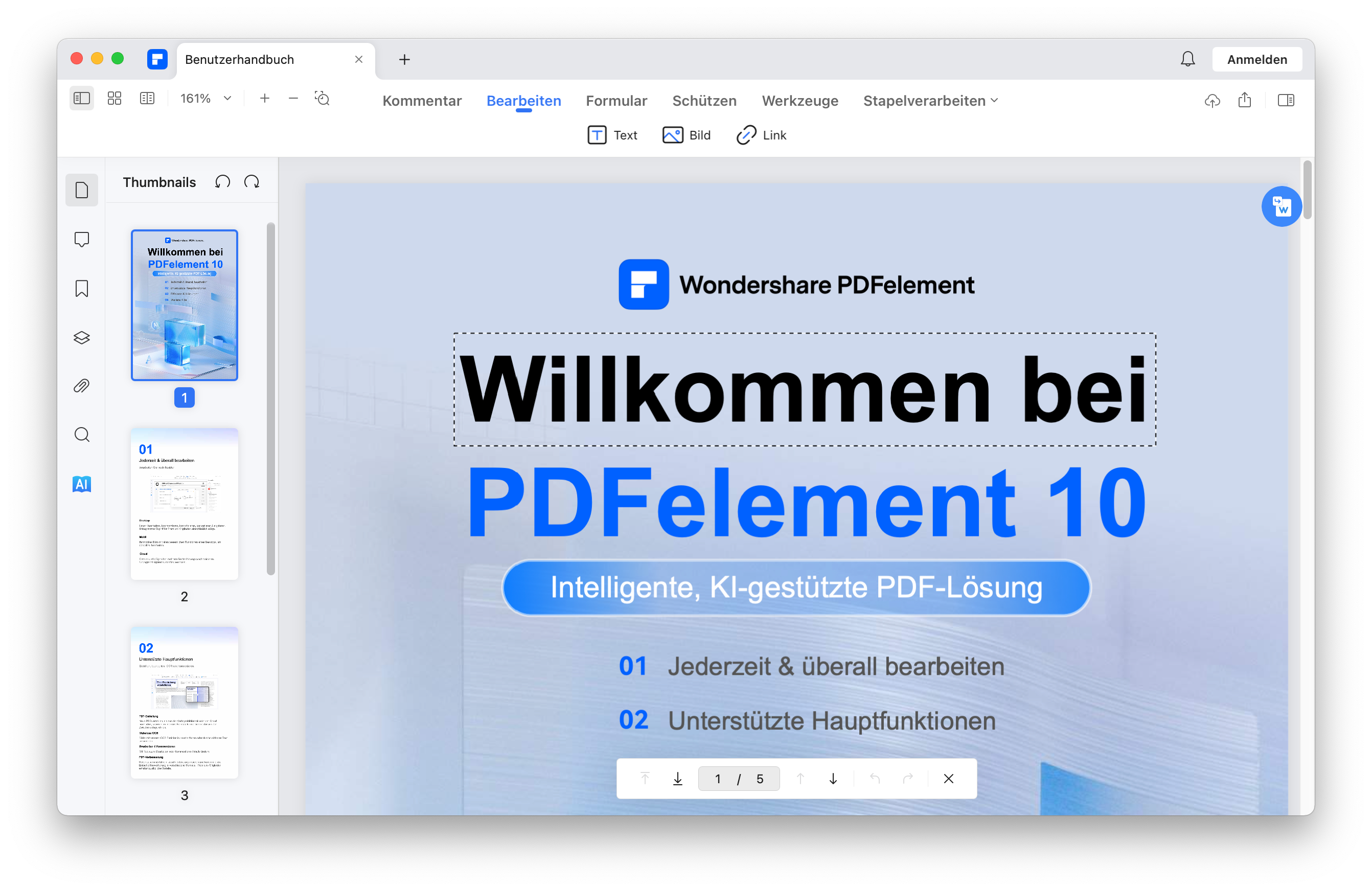Click the zoom increase button

tap(265, 100)
